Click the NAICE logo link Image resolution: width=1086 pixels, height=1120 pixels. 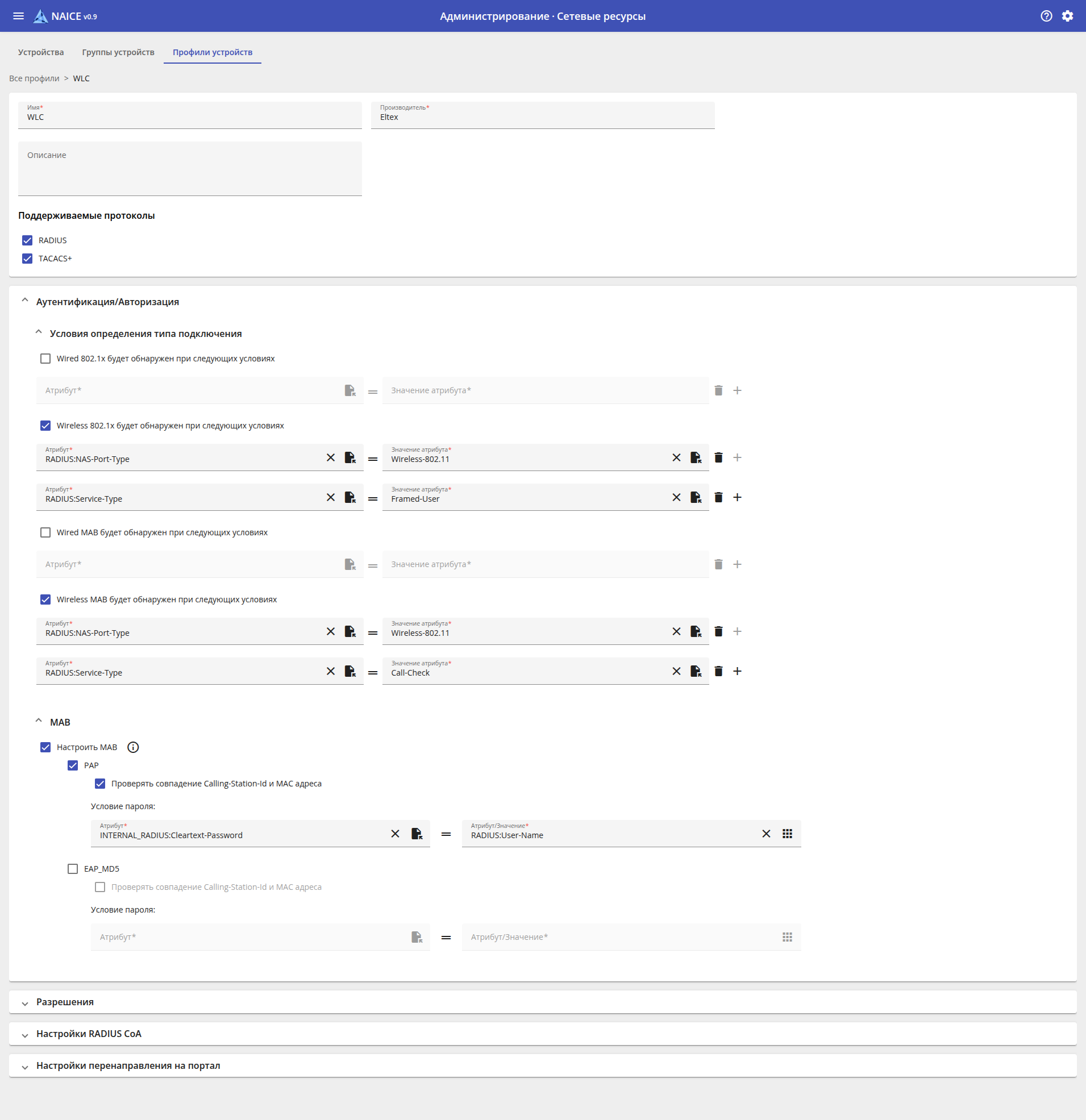[65, 16]
